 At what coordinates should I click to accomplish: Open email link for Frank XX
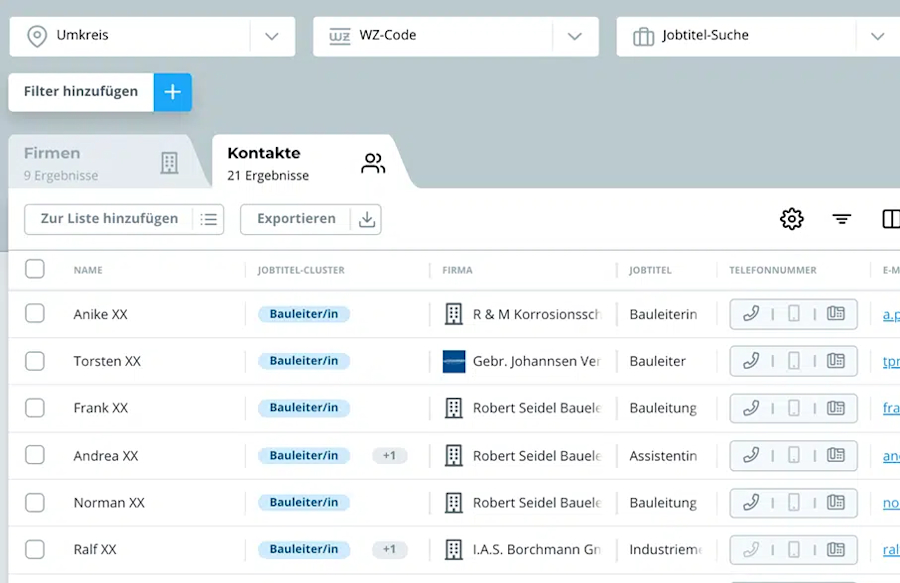point(891,408)
